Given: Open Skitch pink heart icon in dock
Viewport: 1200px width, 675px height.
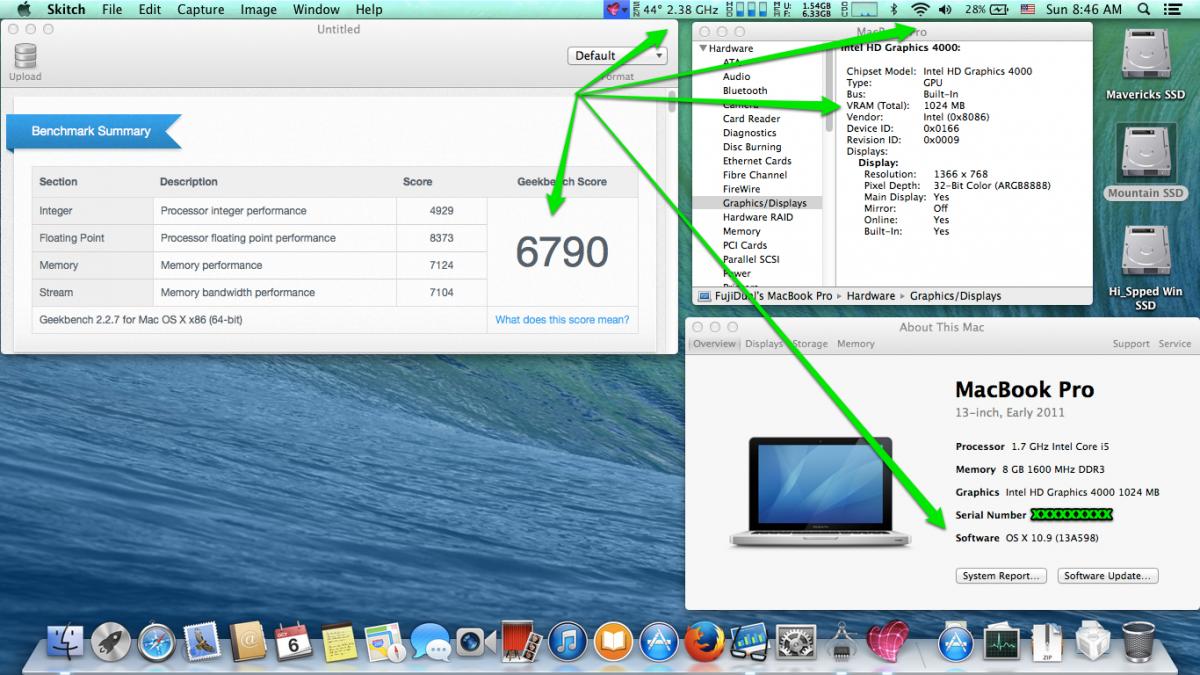Looking at the screenshot, I should point(887,641).
